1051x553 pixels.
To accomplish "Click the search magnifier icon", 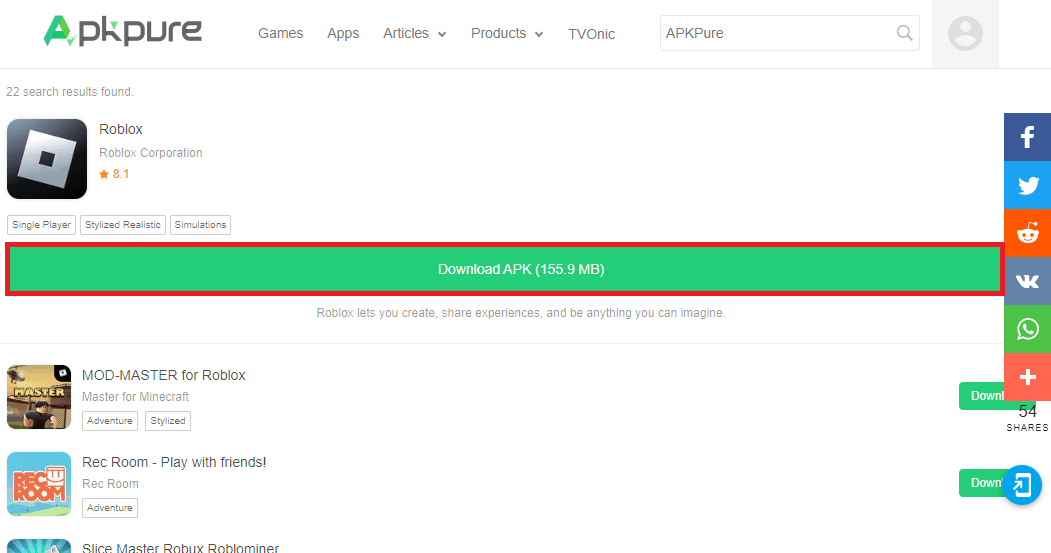I will coord(904,33).
